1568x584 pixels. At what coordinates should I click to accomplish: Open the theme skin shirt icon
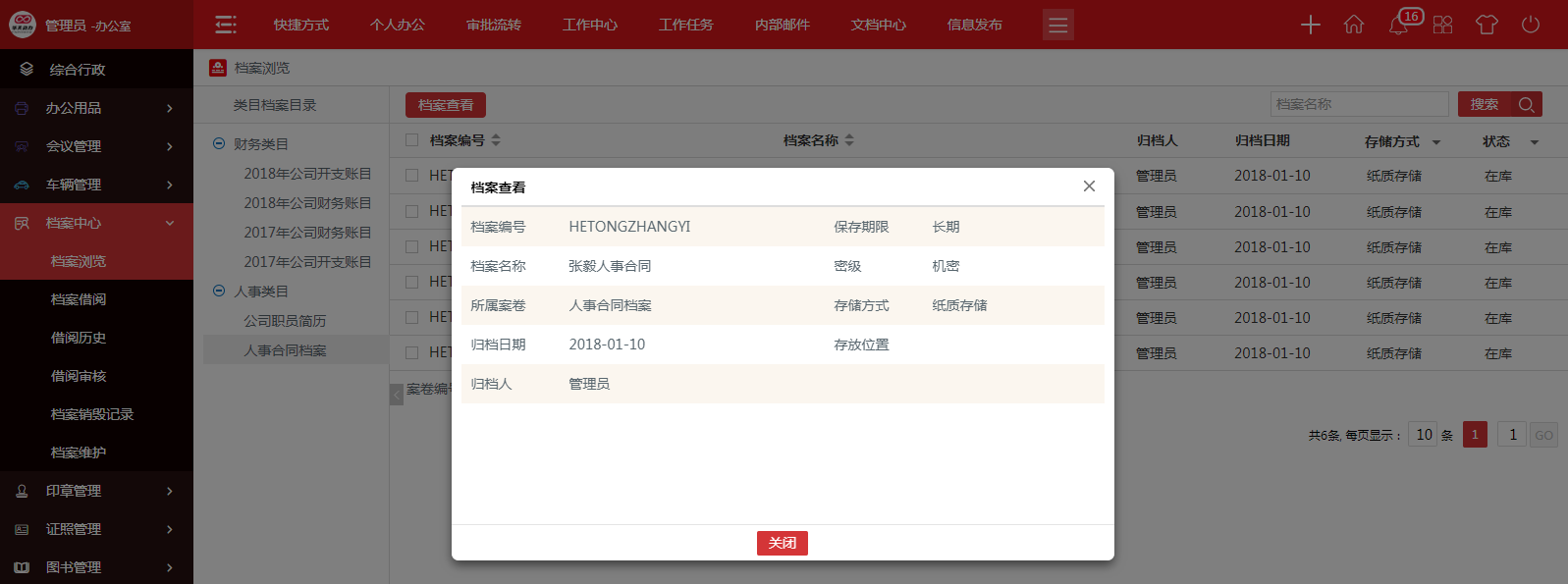(1487, 25)
